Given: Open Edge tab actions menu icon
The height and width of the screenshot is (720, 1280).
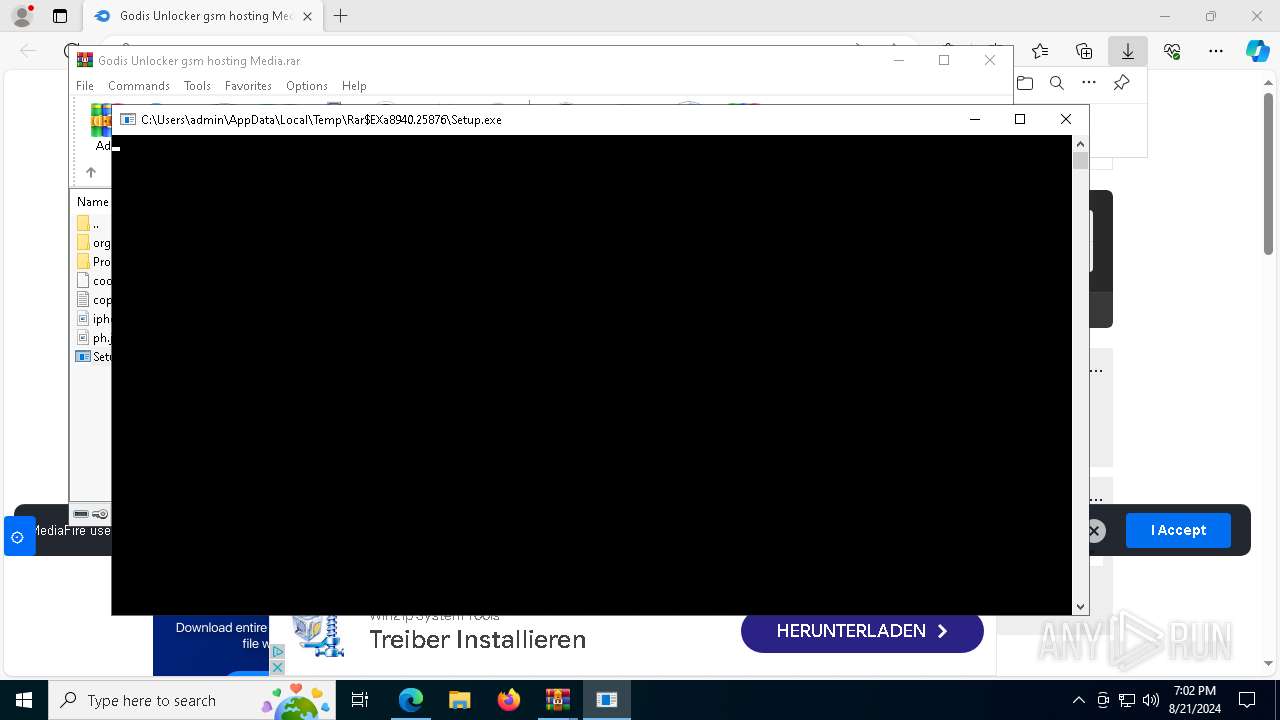Looking at the screenshot, I should 60,16.
